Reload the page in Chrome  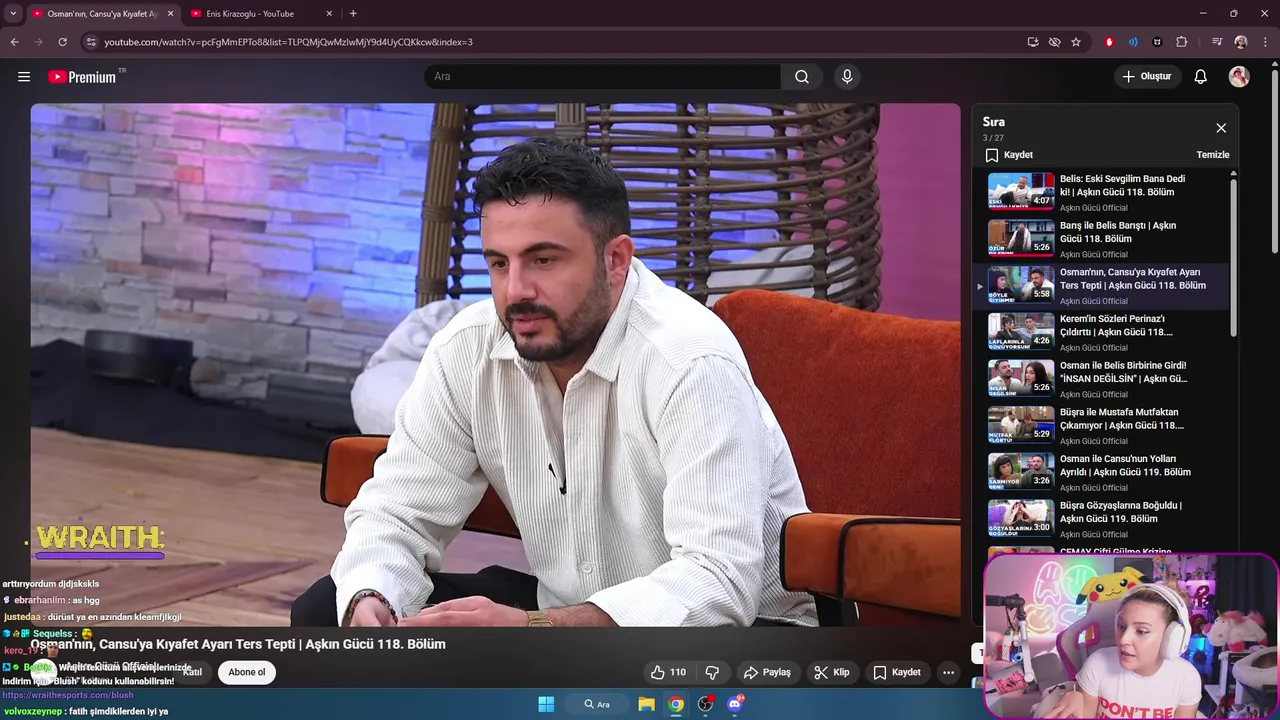pos(62,42)
